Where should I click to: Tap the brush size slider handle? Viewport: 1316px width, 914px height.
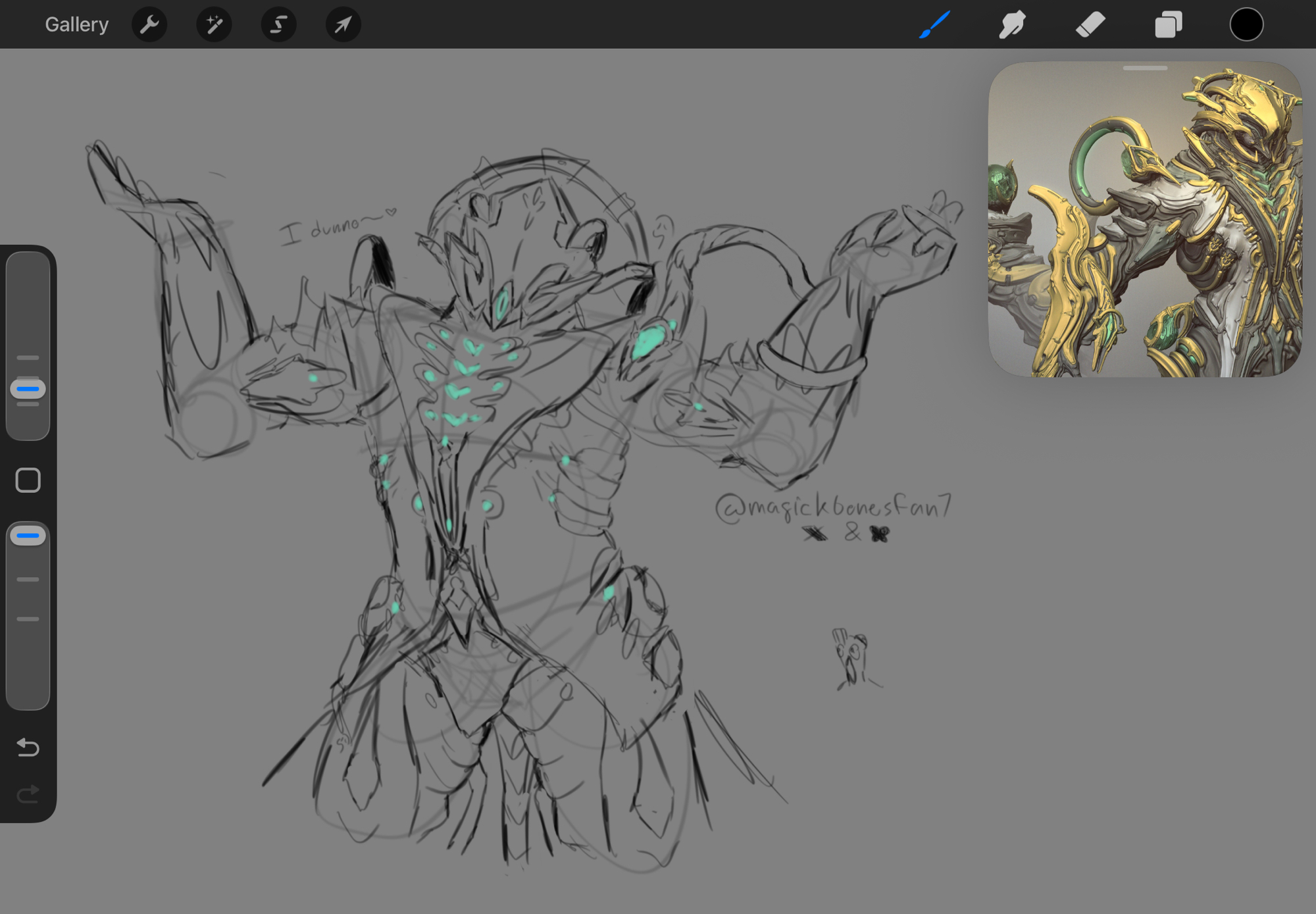pos(28,389)
